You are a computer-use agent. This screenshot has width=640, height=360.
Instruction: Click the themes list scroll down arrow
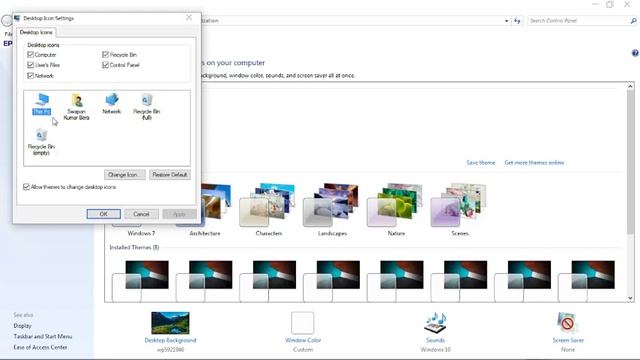click(630, 298)
